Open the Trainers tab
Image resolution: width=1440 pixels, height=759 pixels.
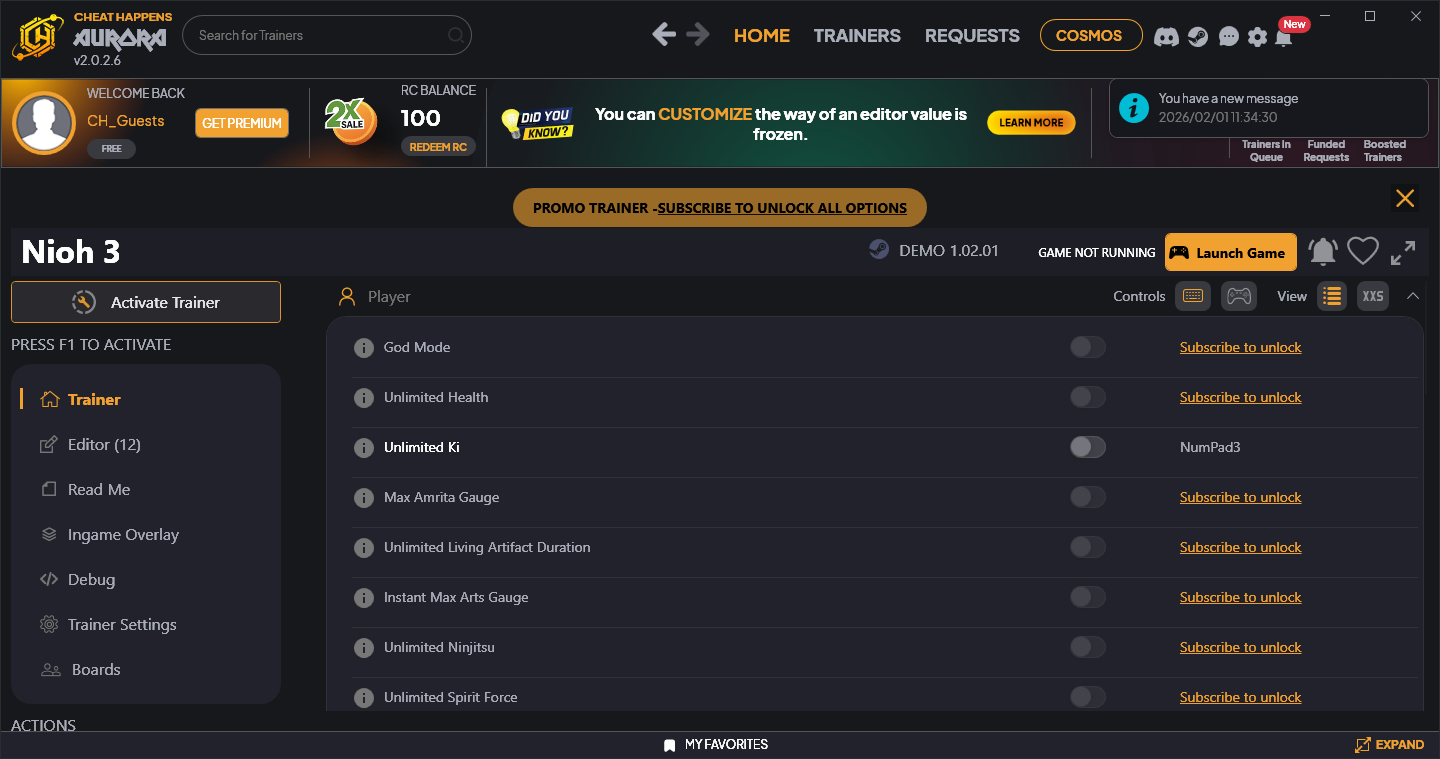[x=856, y=36]
